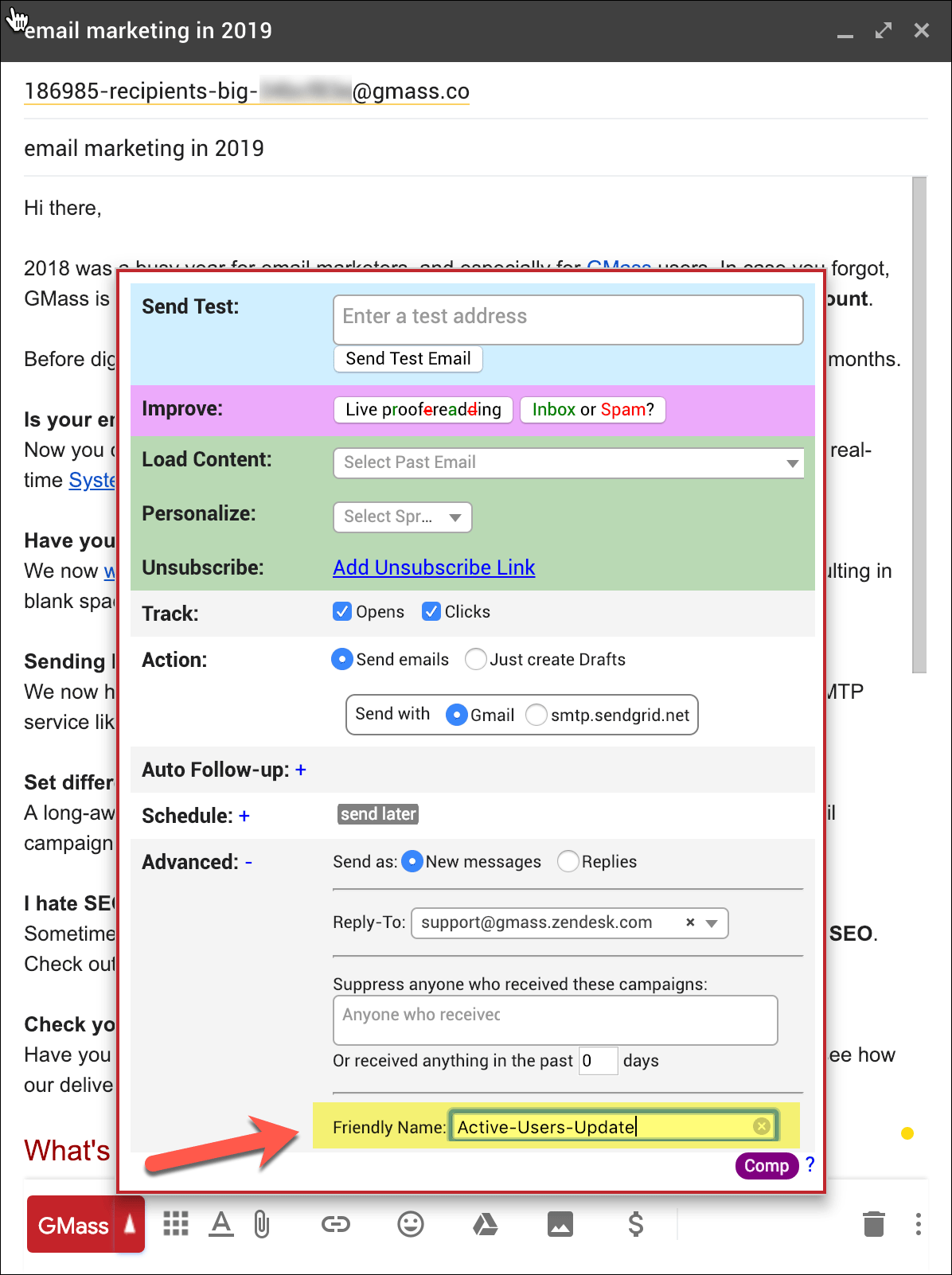
Task: Click the Google Drive insert icon
Action: [x=486, y=1224]
